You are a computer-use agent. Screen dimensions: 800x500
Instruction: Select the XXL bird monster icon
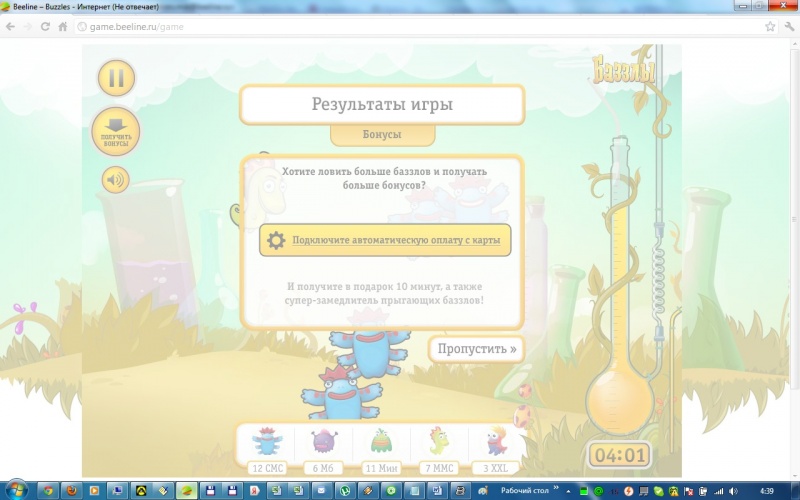click(x=497, y=442)
